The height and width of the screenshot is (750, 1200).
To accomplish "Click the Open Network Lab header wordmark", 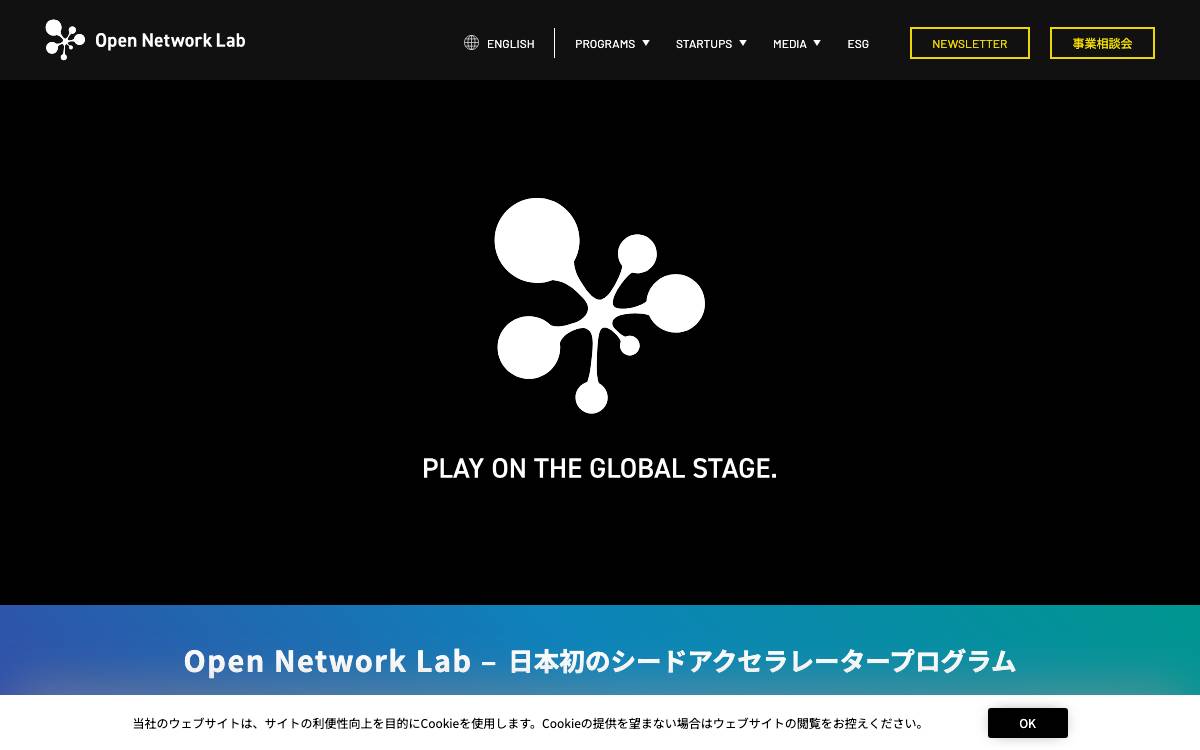I will click(170, 41).
